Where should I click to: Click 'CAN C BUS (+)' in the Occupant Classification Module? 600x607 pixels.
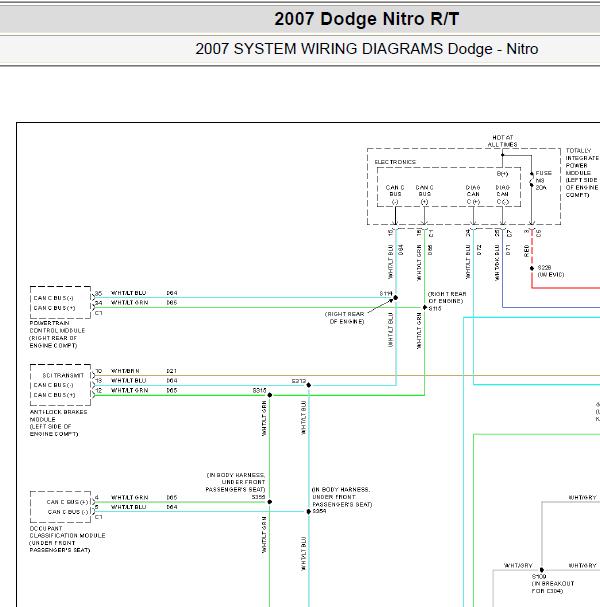[x=67, y=502]
